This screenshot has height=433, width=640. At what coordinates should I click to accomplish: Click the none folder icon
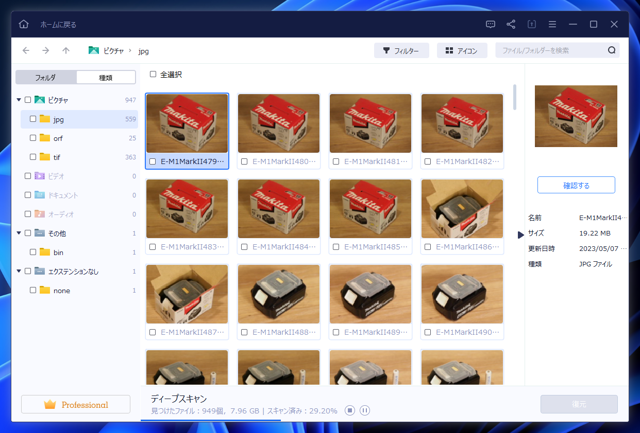coord(45,290)
